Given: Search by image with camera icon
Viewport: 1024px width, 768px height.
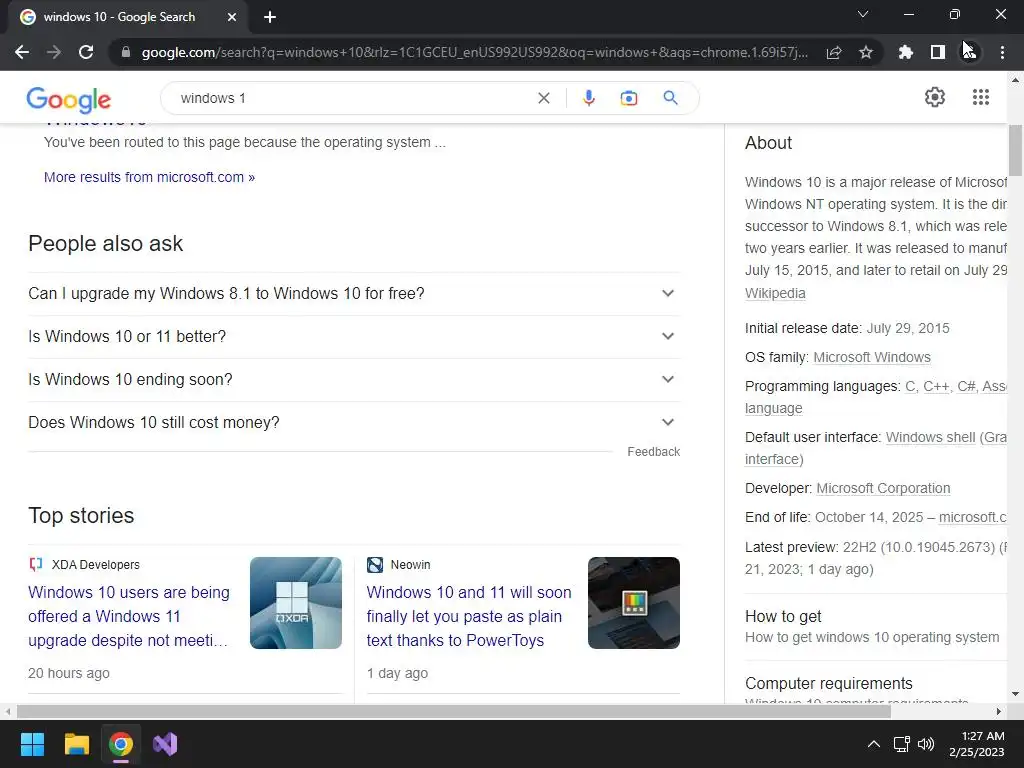Looking at the screenshot, I should click(x=628, y=98).
